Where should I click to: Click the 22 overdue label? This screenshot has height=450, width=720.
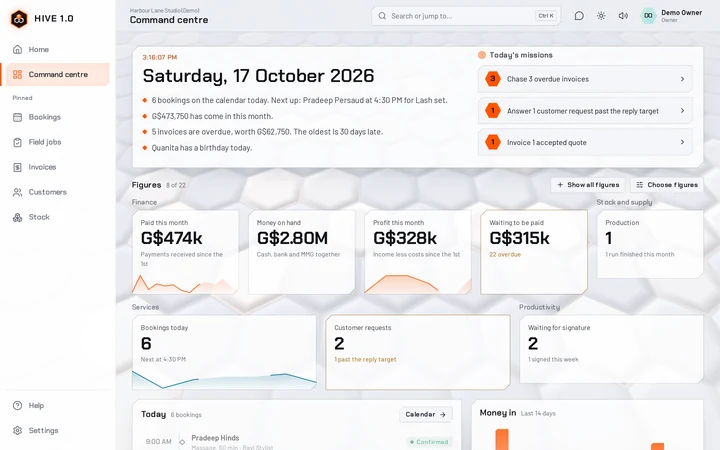505,254
